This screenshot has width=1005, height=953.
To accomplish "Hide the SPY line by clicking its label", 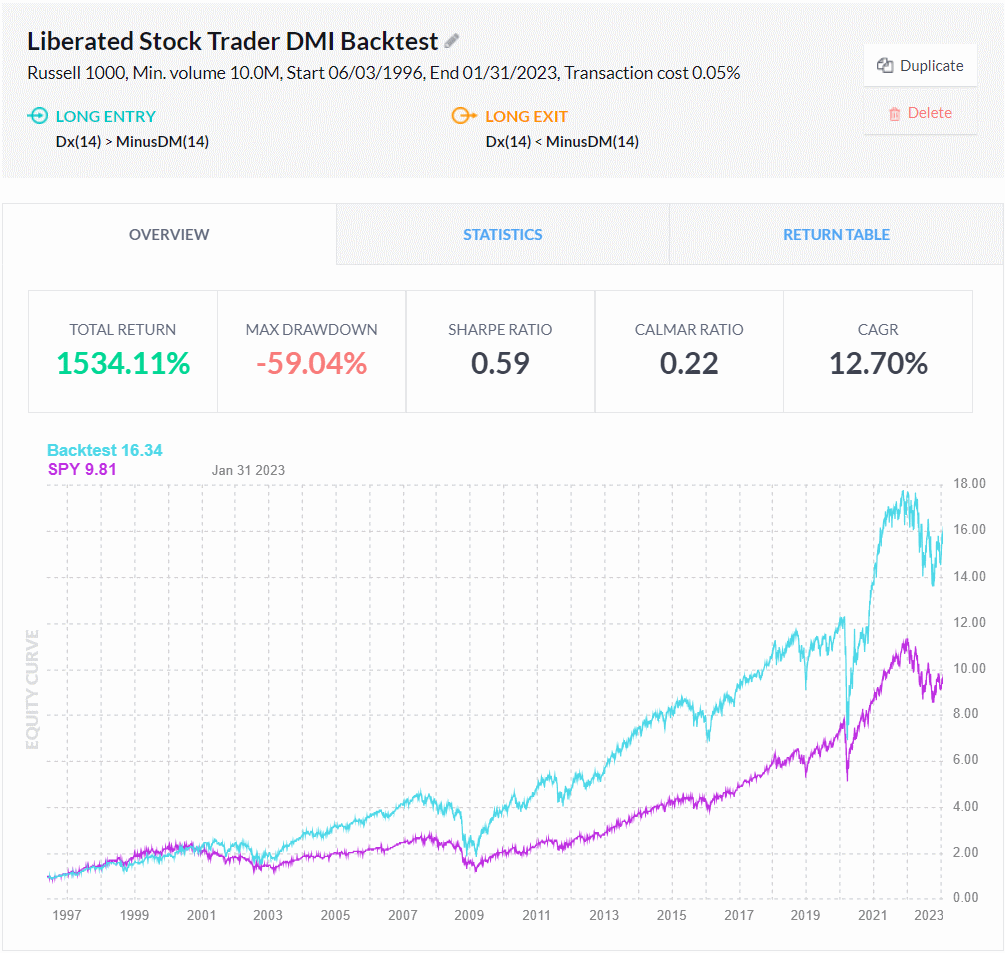I will [81, 468].
